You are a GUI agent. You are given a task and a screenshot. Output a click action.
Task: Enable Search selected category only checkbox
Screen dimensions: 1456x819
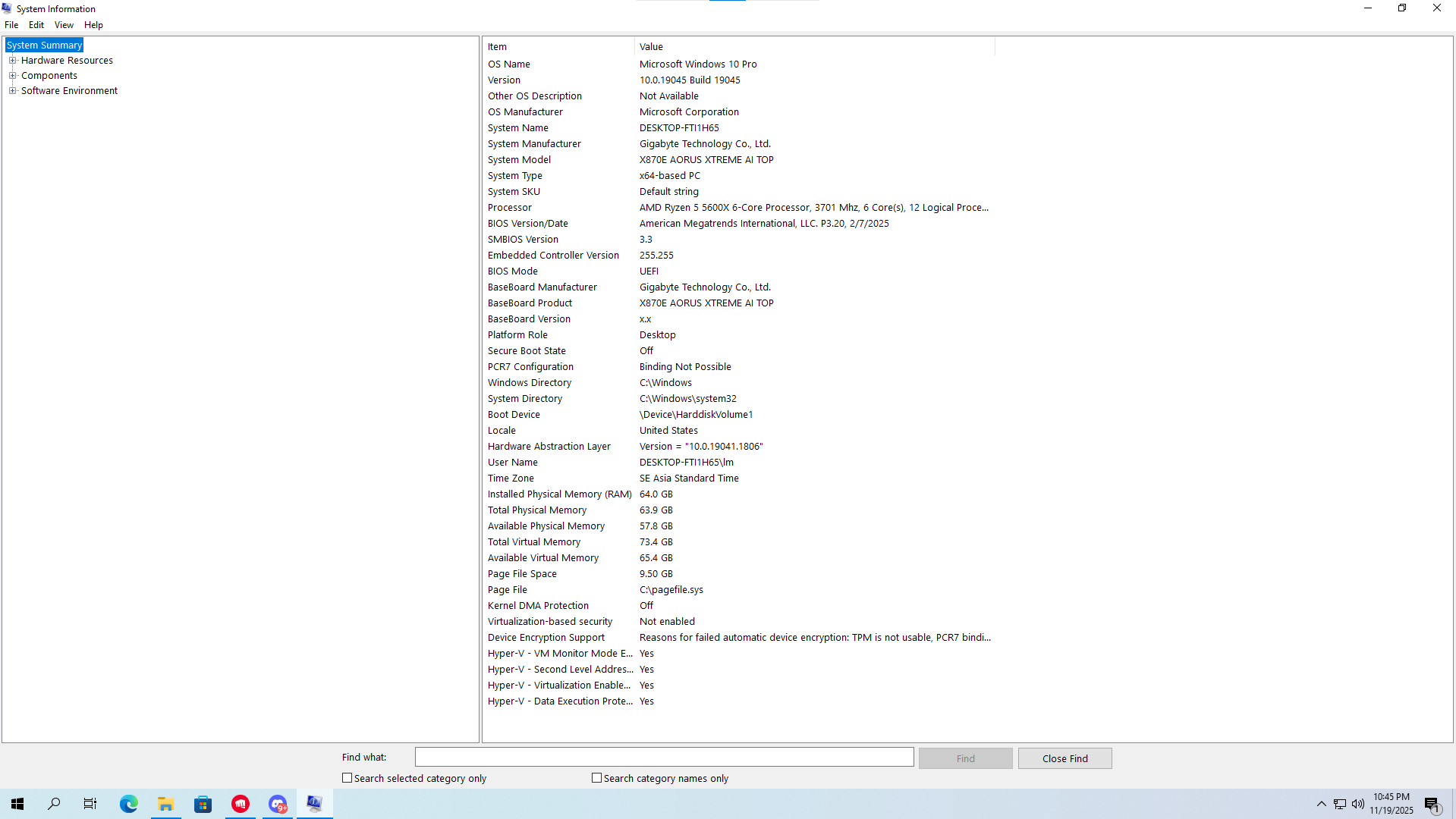tap(347, 778)
